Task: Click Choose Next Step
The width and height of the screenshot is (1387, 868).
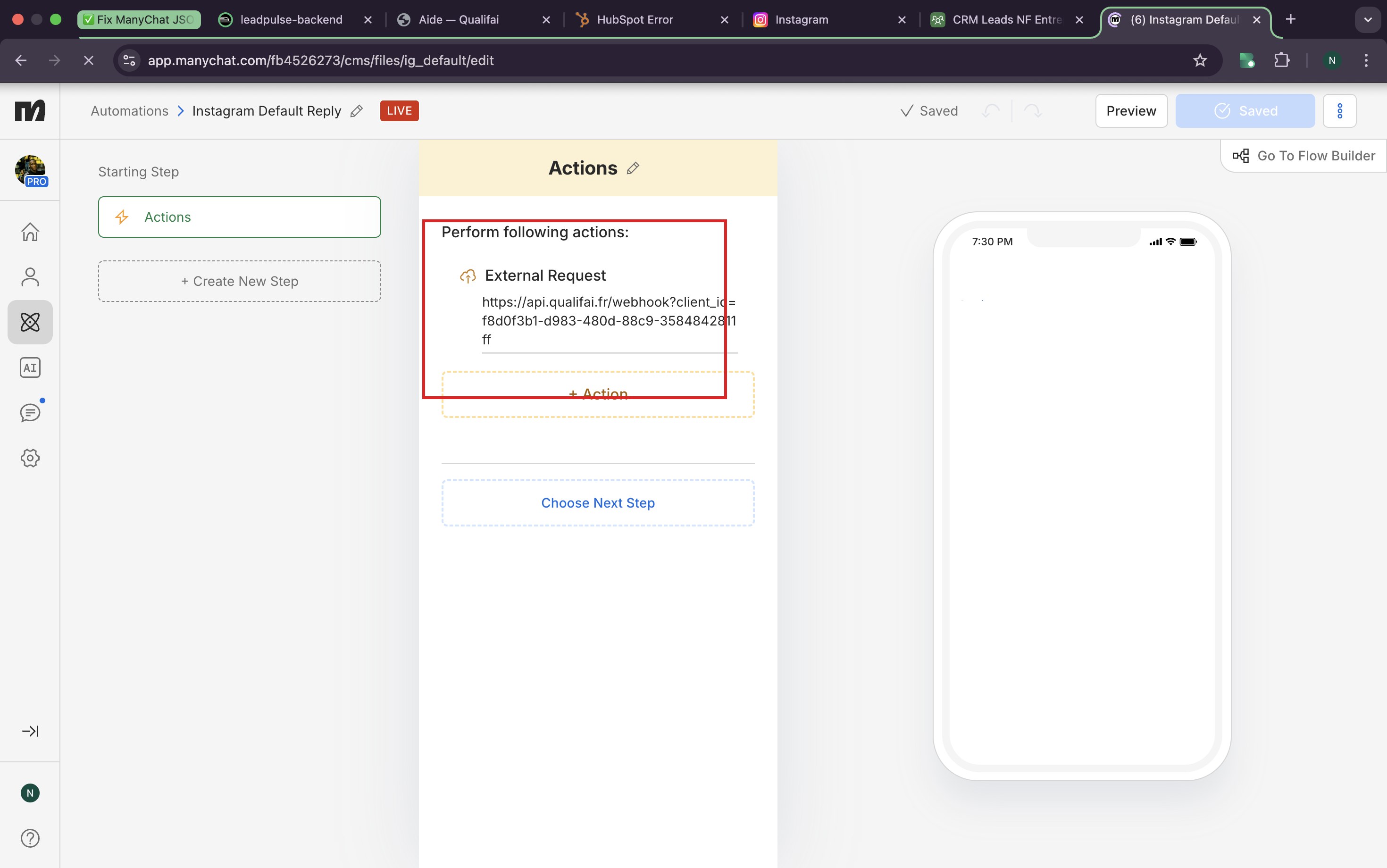Action: pos(597,502)
